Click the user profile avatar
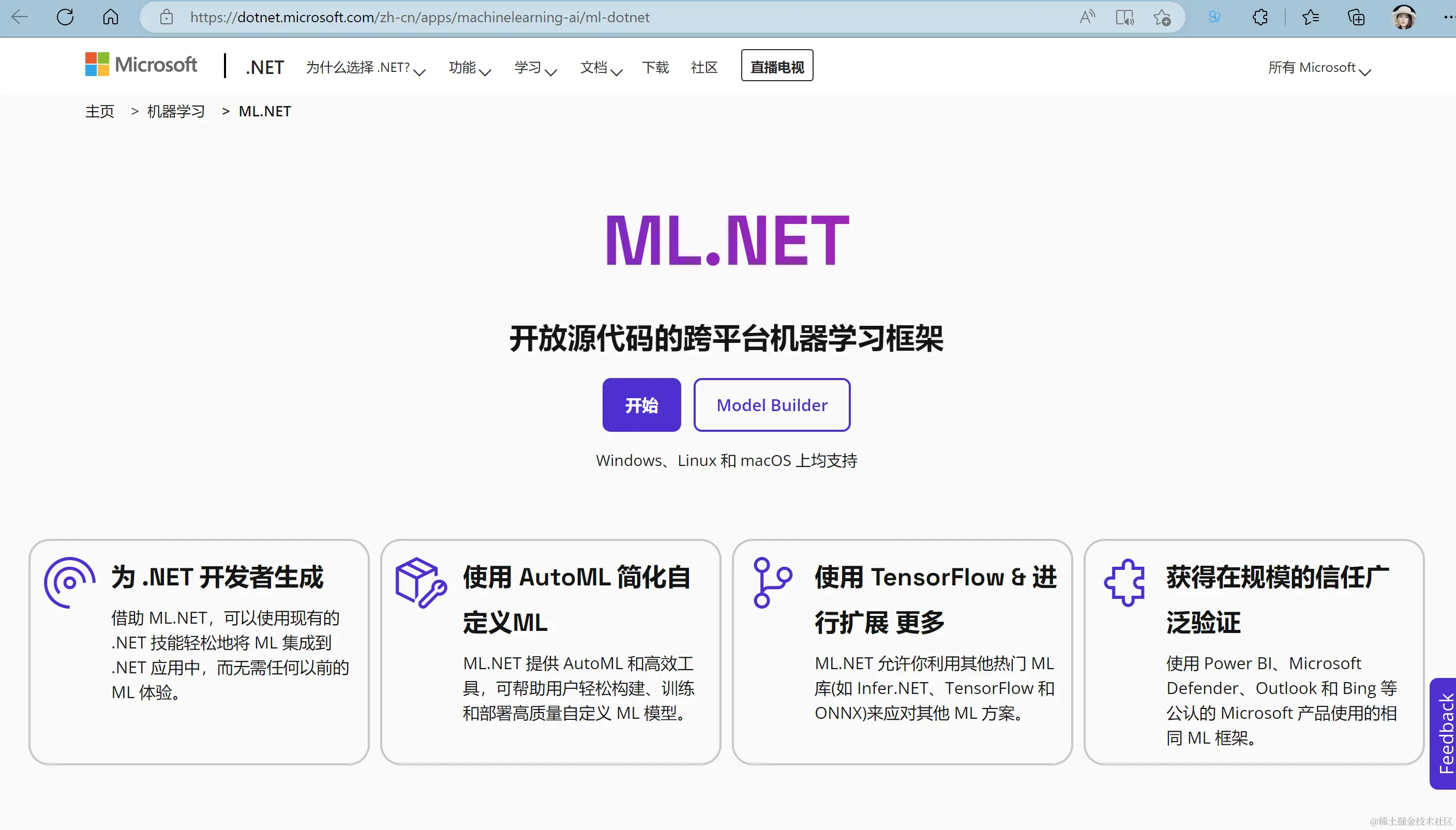Viewport: 1456px width, 830px height. (x=1404, y=17)
